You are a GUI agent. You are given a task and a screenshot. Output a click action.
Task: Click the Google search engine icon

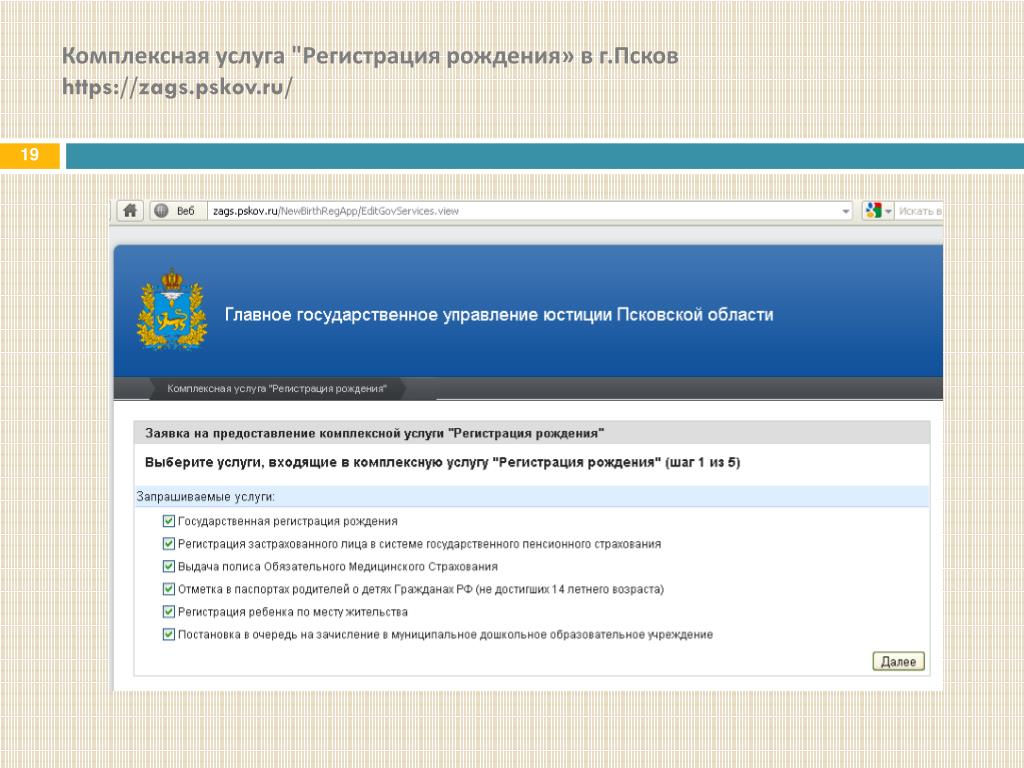point(872,210)
